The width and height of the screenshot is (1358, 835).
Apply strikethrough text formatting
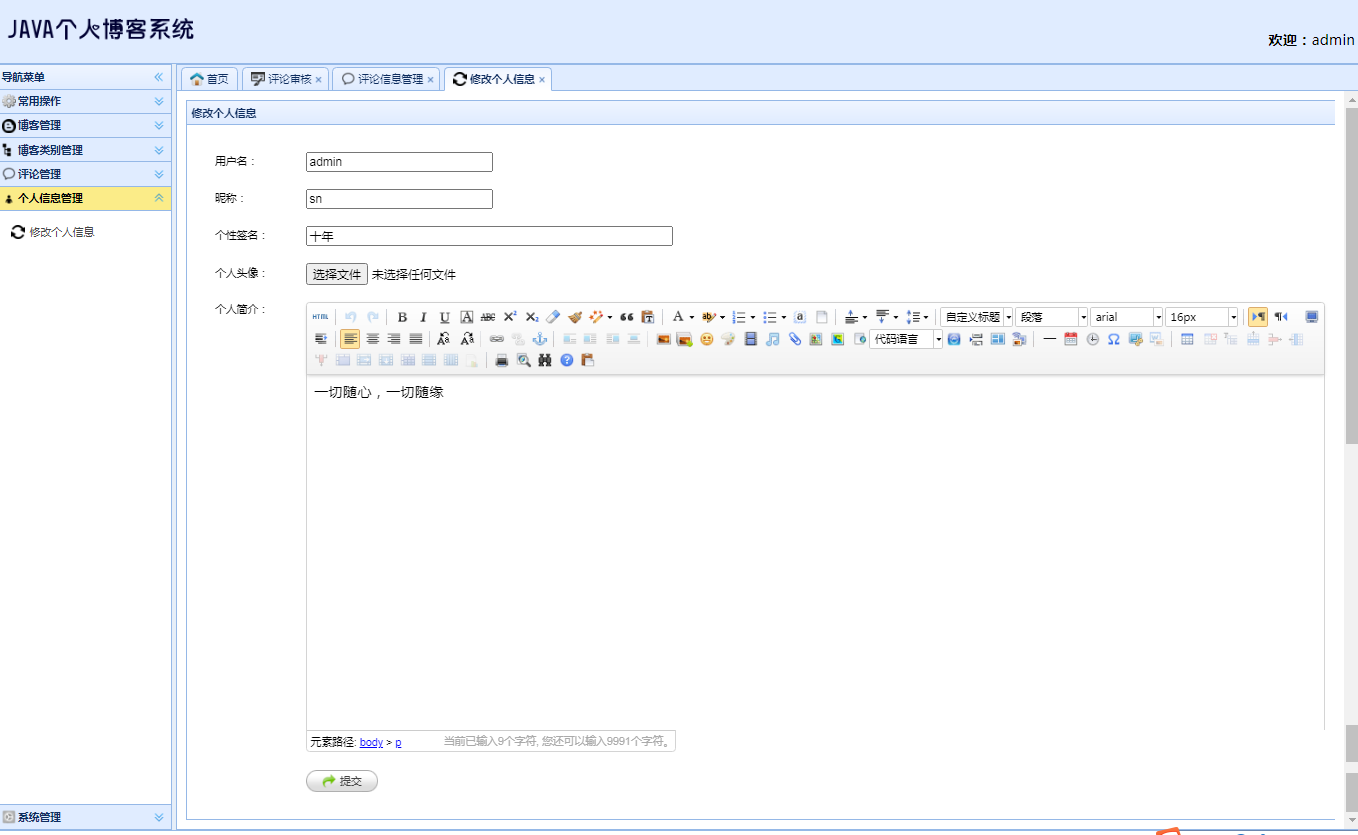coord(488,317)
